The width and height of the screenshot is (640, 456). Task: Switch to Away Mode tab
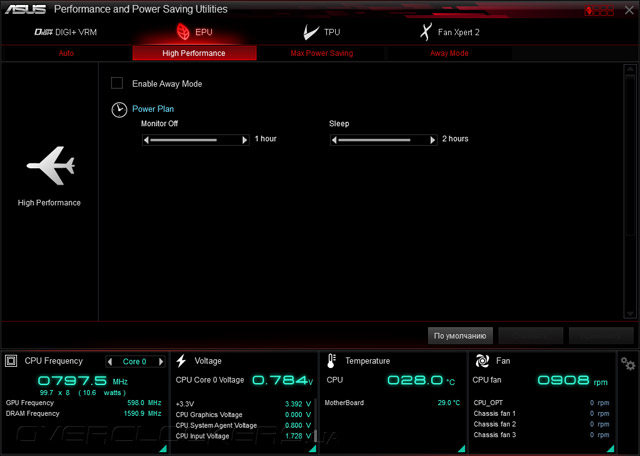tap(449, 53)
